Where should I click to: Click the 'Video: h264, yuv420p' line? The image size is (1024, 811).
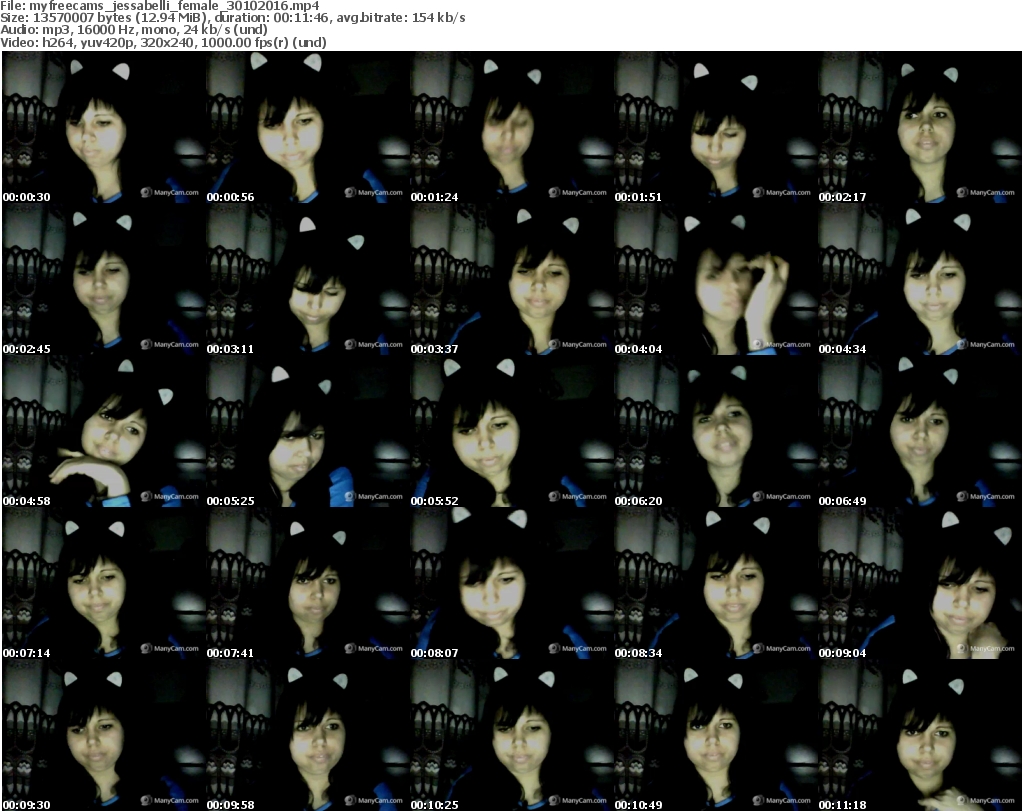pos(163,42)
